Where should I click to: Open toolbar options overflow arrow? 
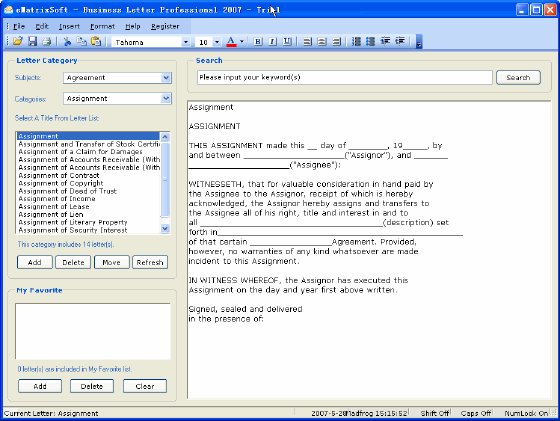[x=419, y=42]
